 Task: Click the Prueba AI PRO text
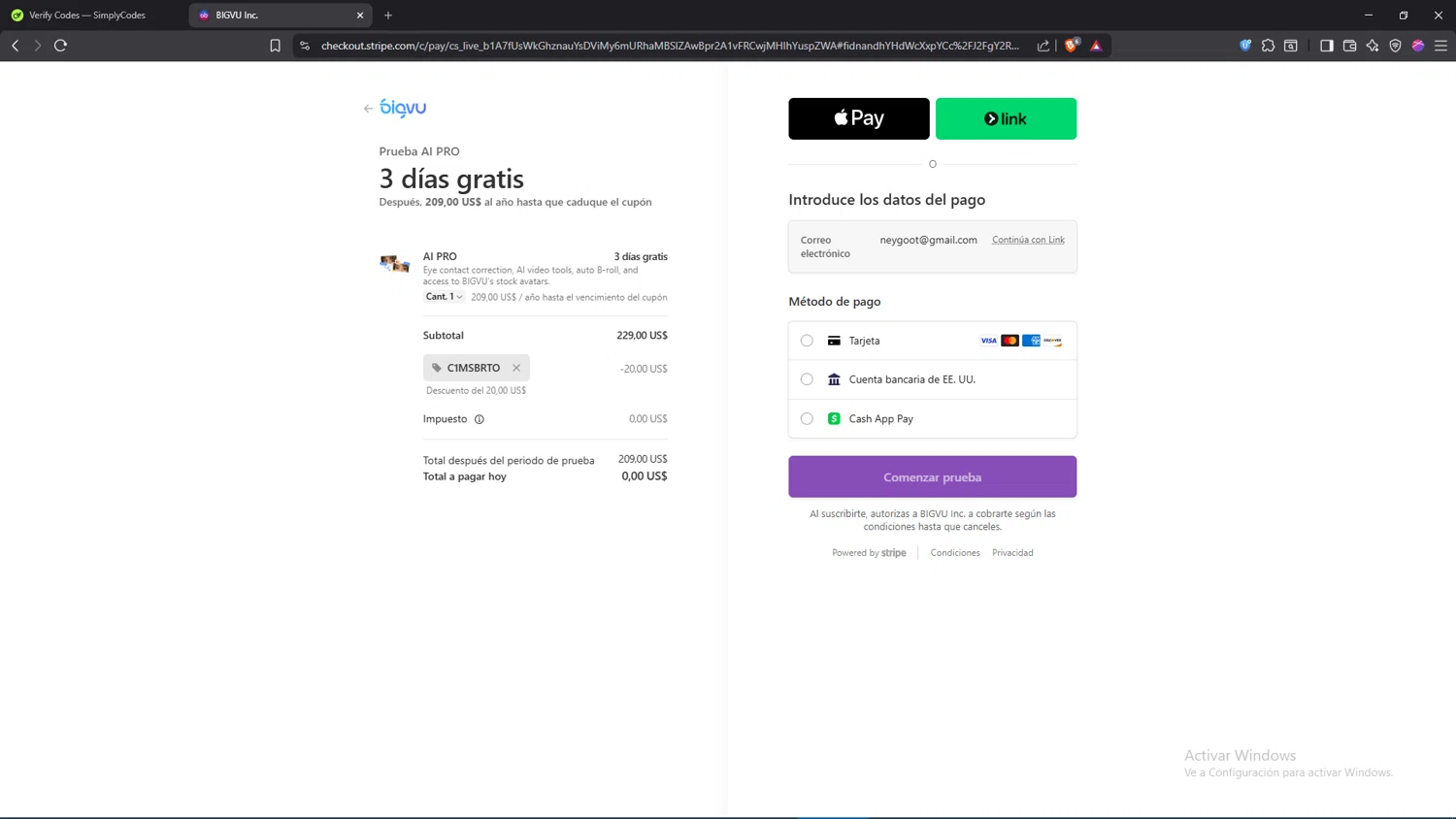419,151
